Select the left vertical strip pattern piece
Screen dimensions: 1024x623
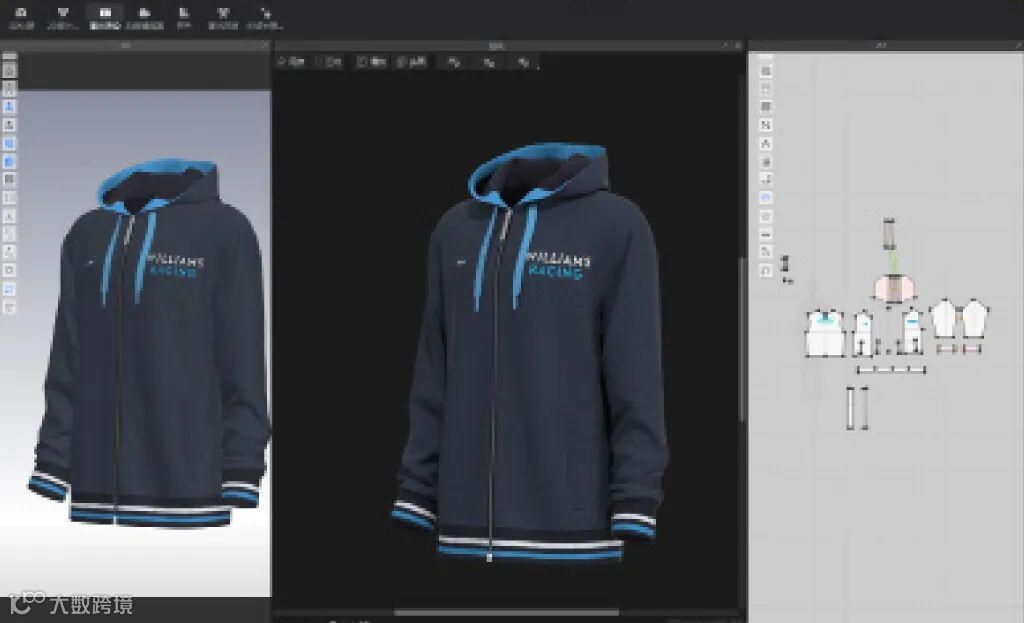(x=850, y=408)
